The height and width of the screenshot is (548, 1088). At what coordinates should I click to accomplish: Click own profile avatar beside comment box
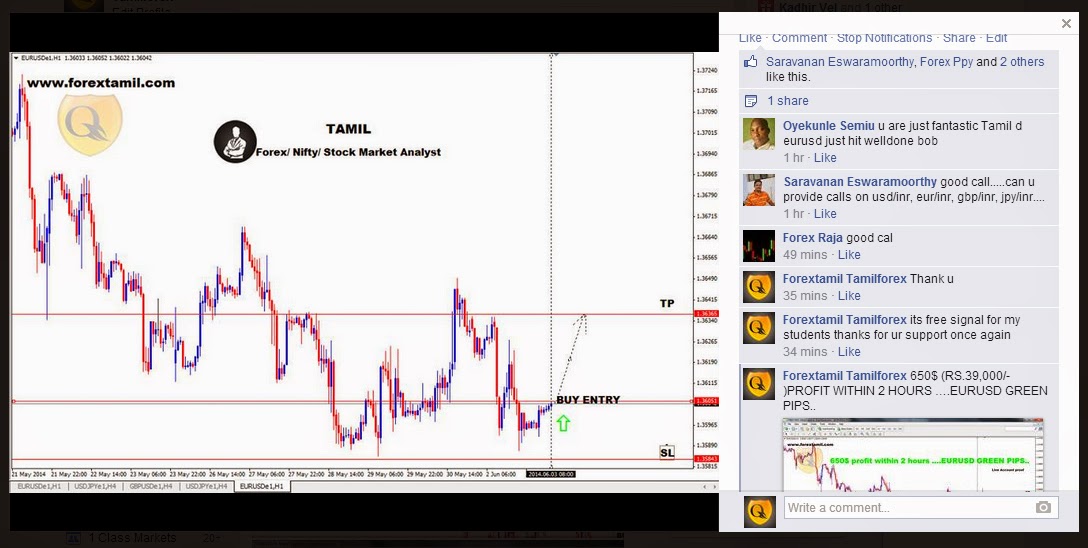click(x=759, y=512)
